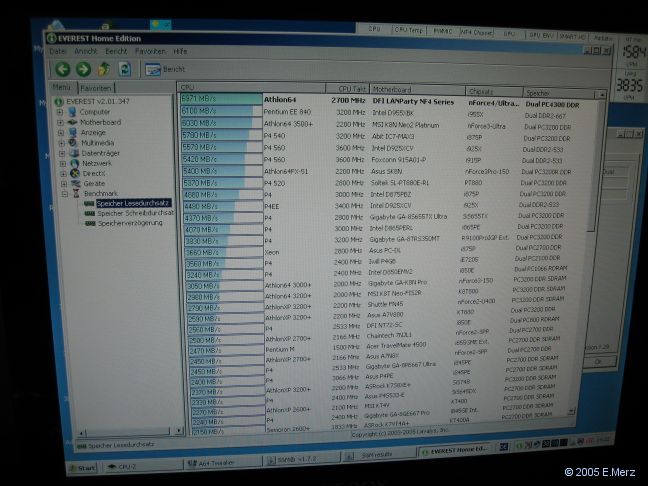Open the Favoriten menu

point(150,51)
